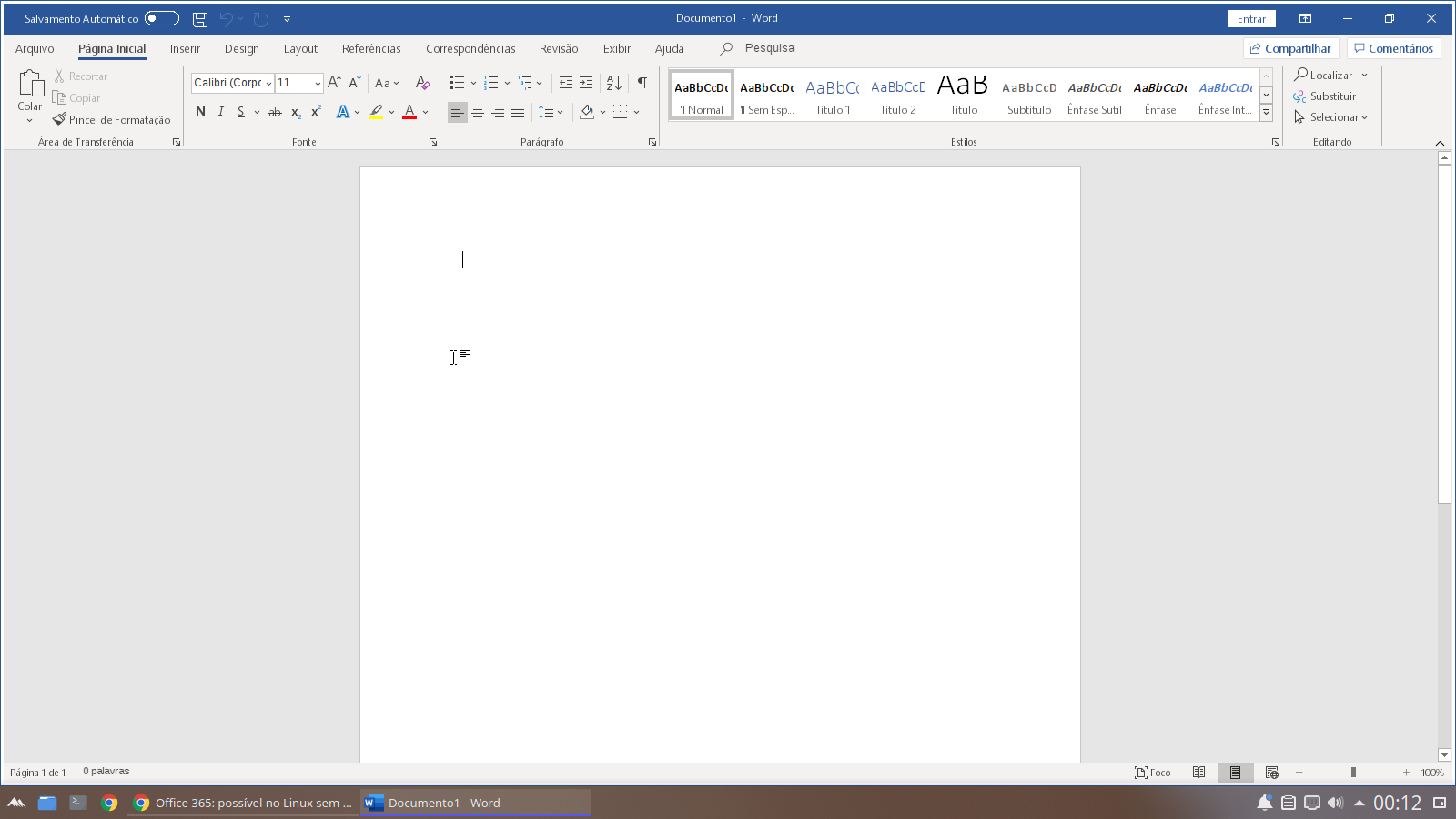
Task: Open the font name dropdown
Action: pyautogui.click(x=268, y=83)
